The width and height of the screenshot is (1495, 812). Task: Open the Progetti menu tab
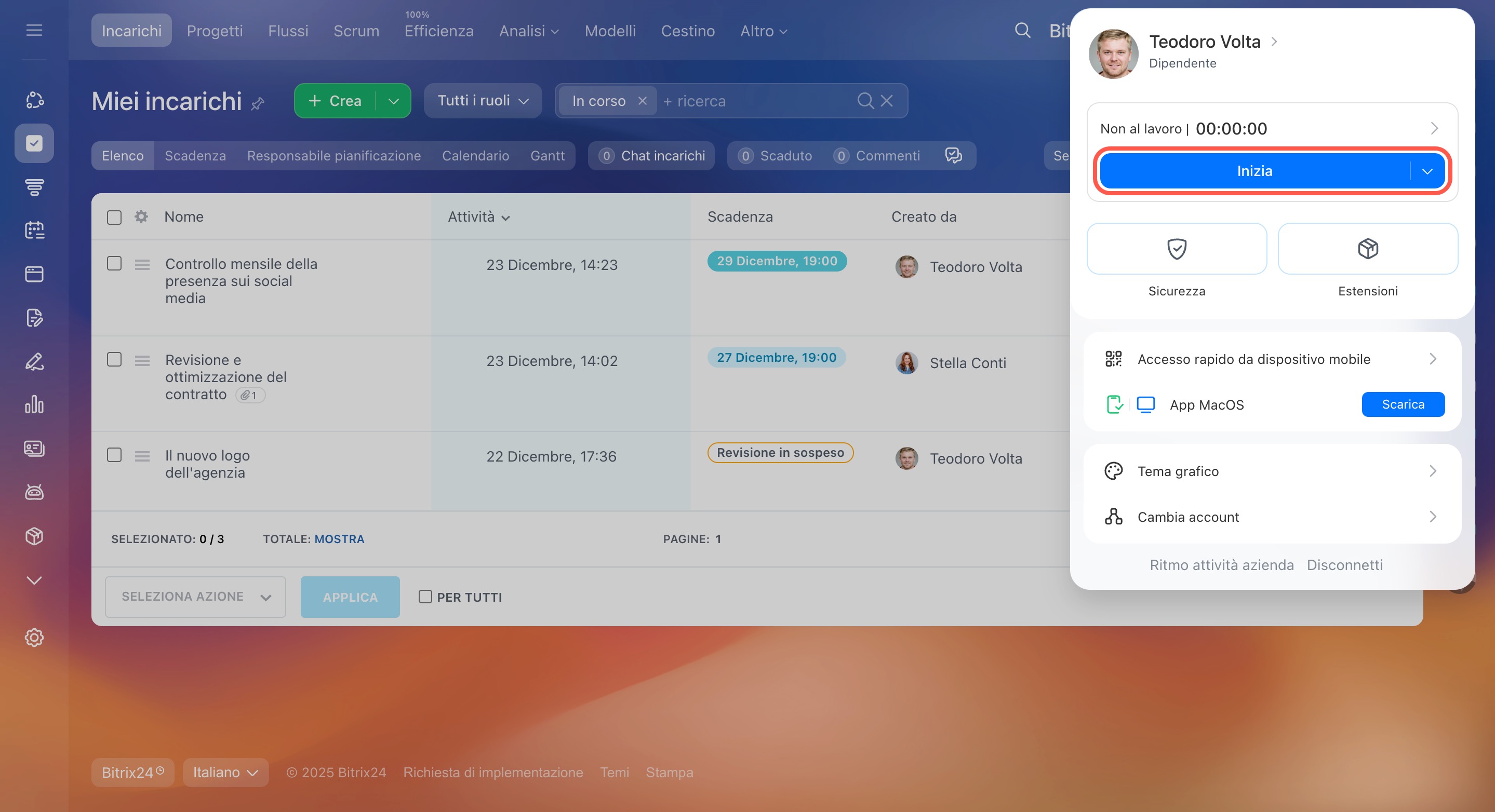pos(215,31)
